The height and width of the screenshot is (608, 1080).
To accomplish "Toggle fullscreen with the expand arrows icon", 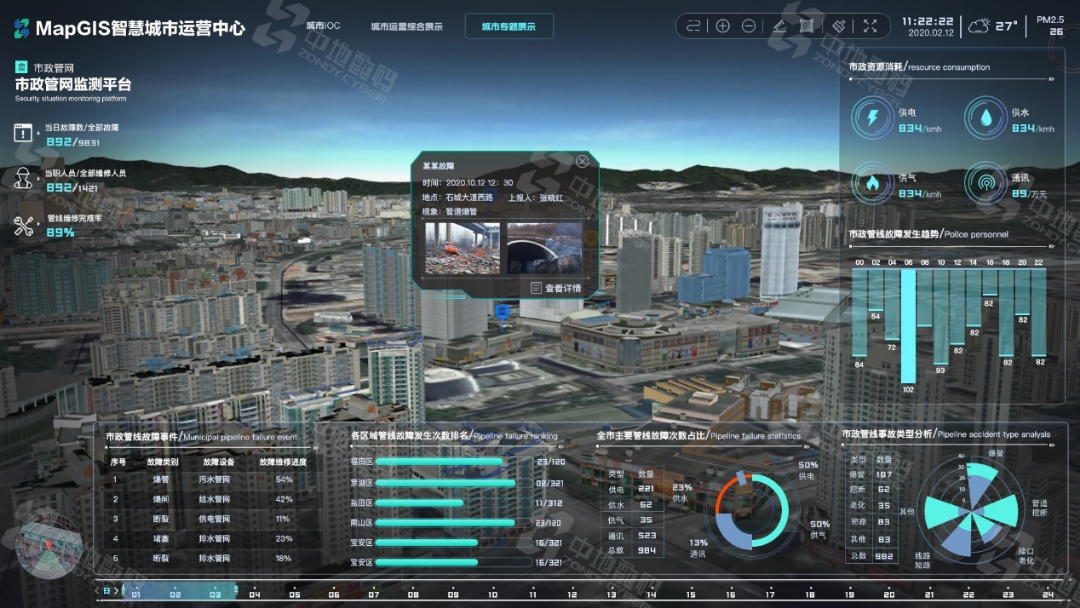I will 870,26.
